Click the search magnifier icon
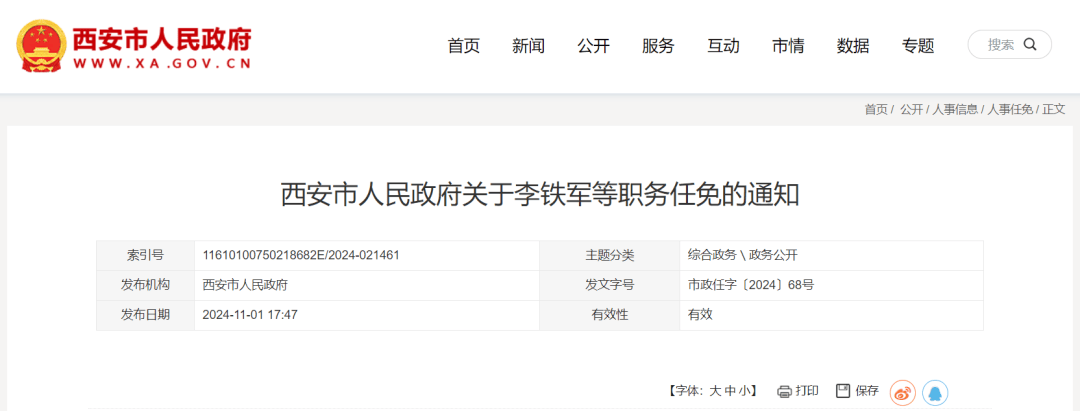The width and height of the screenshot is (1080, 411). [x=1030, y=45]
